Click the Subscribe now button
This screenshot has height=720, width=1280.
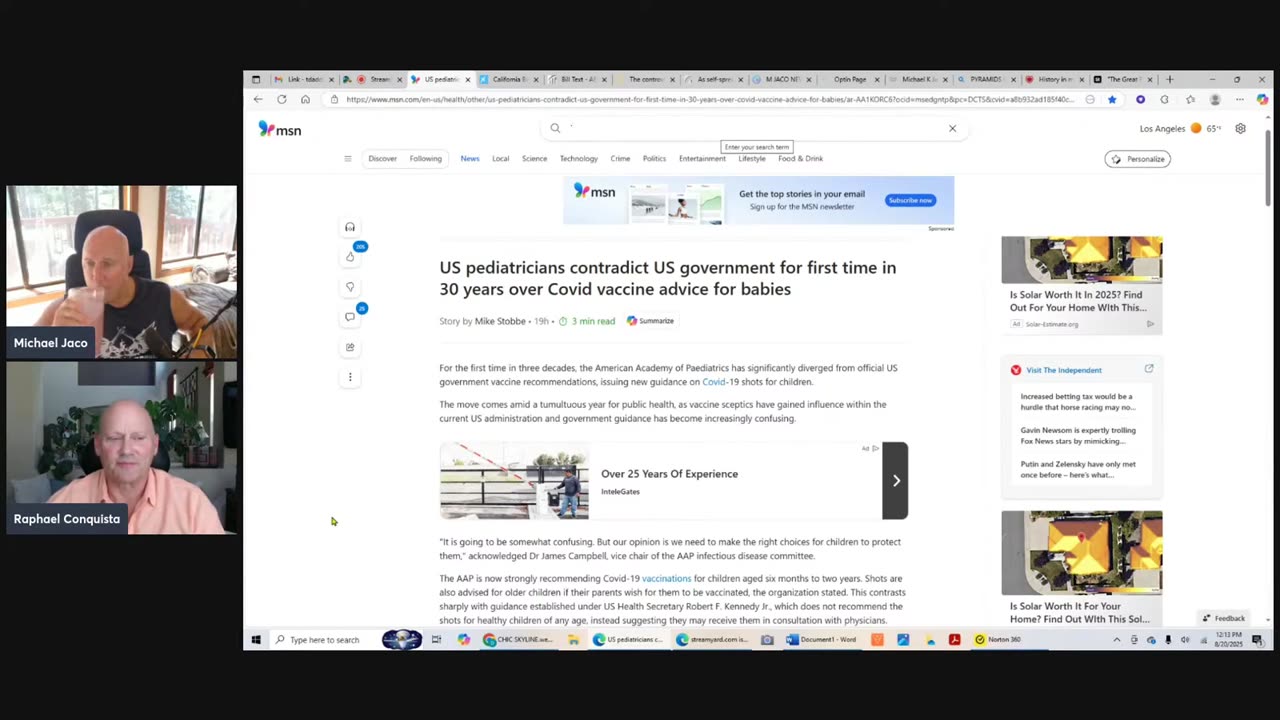[910, 200]
